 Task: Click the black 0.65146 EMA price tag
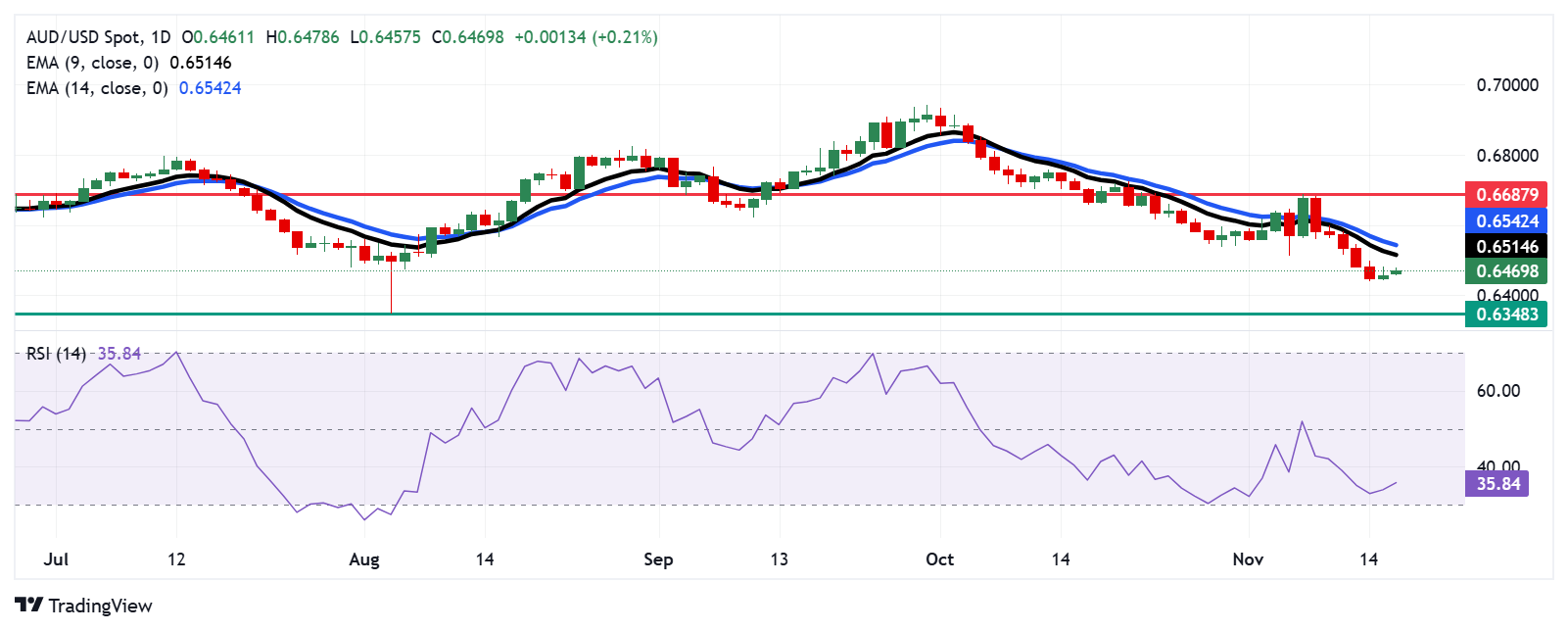[x=1505, y=247]
